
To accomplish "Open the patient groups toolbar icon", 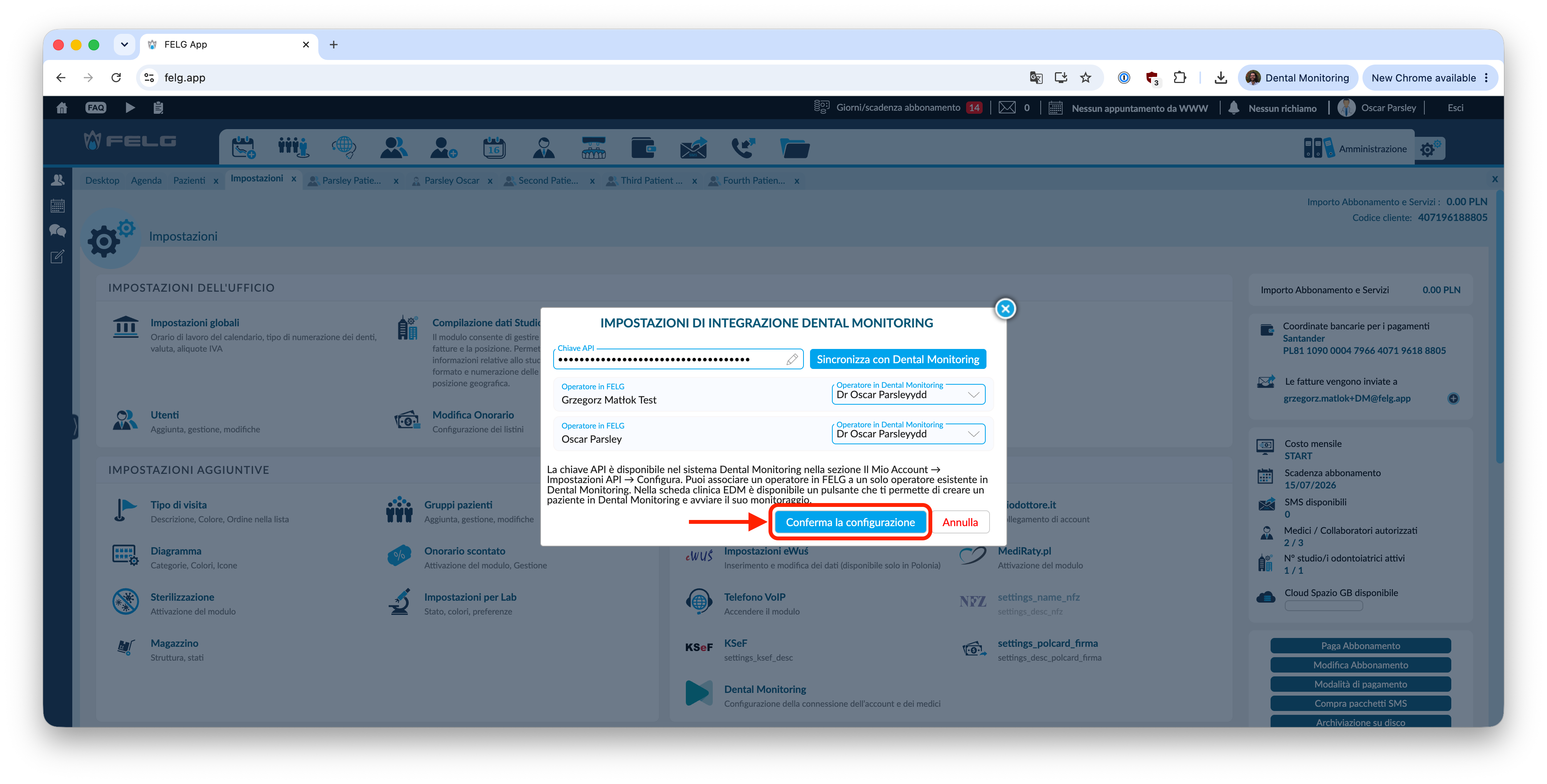I will [x=293, y=147].
